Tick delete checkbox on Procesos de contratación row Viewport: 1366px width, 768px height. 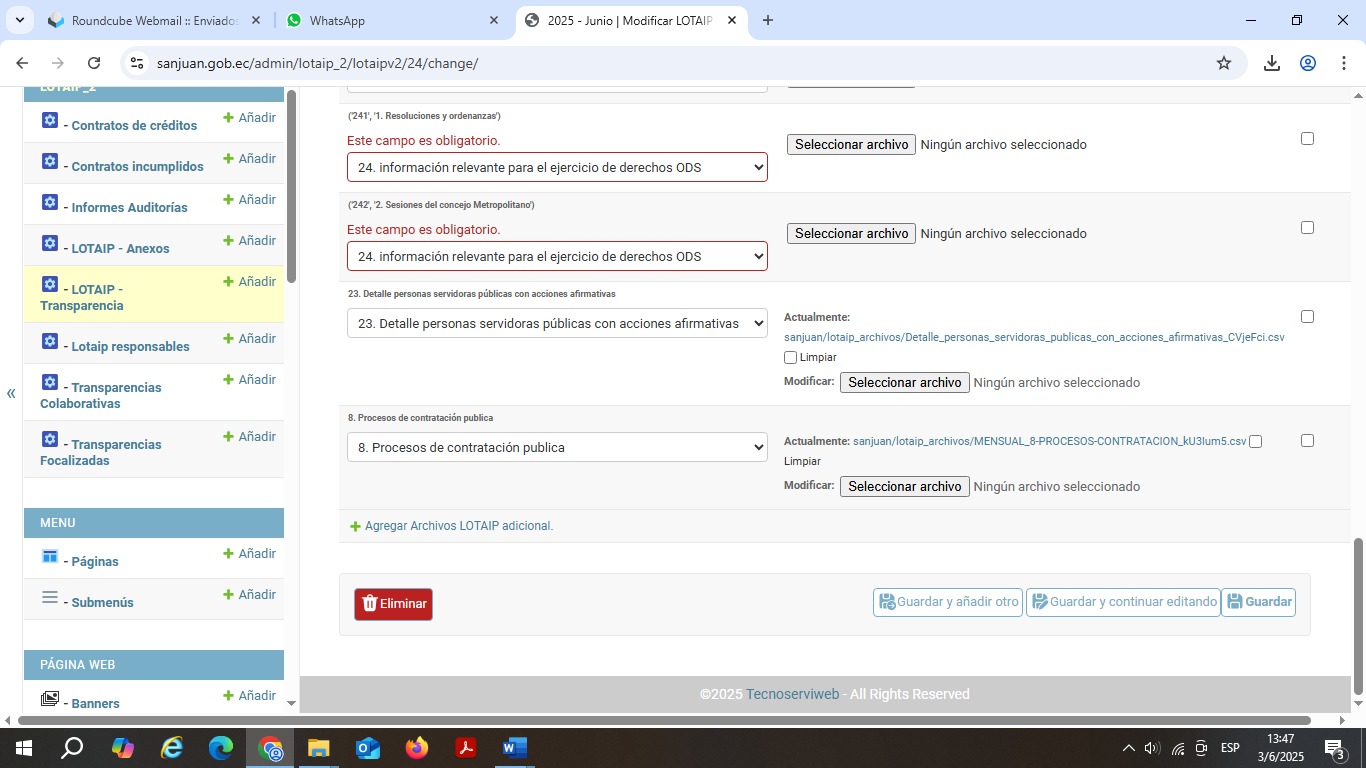pos(1307,441)
